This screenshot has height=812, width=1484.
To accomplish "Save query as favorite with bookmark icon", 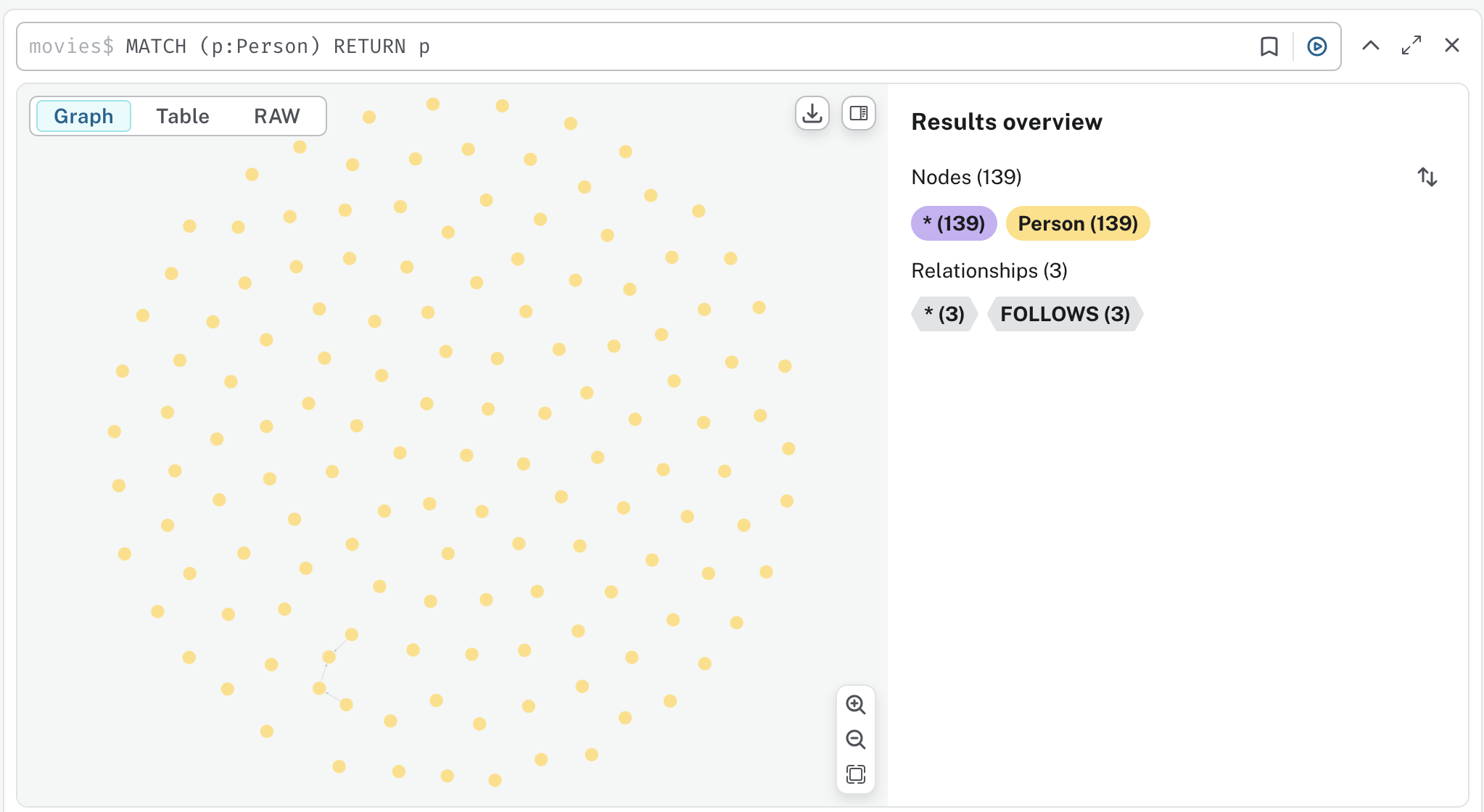I will [x=1269, y=46].
